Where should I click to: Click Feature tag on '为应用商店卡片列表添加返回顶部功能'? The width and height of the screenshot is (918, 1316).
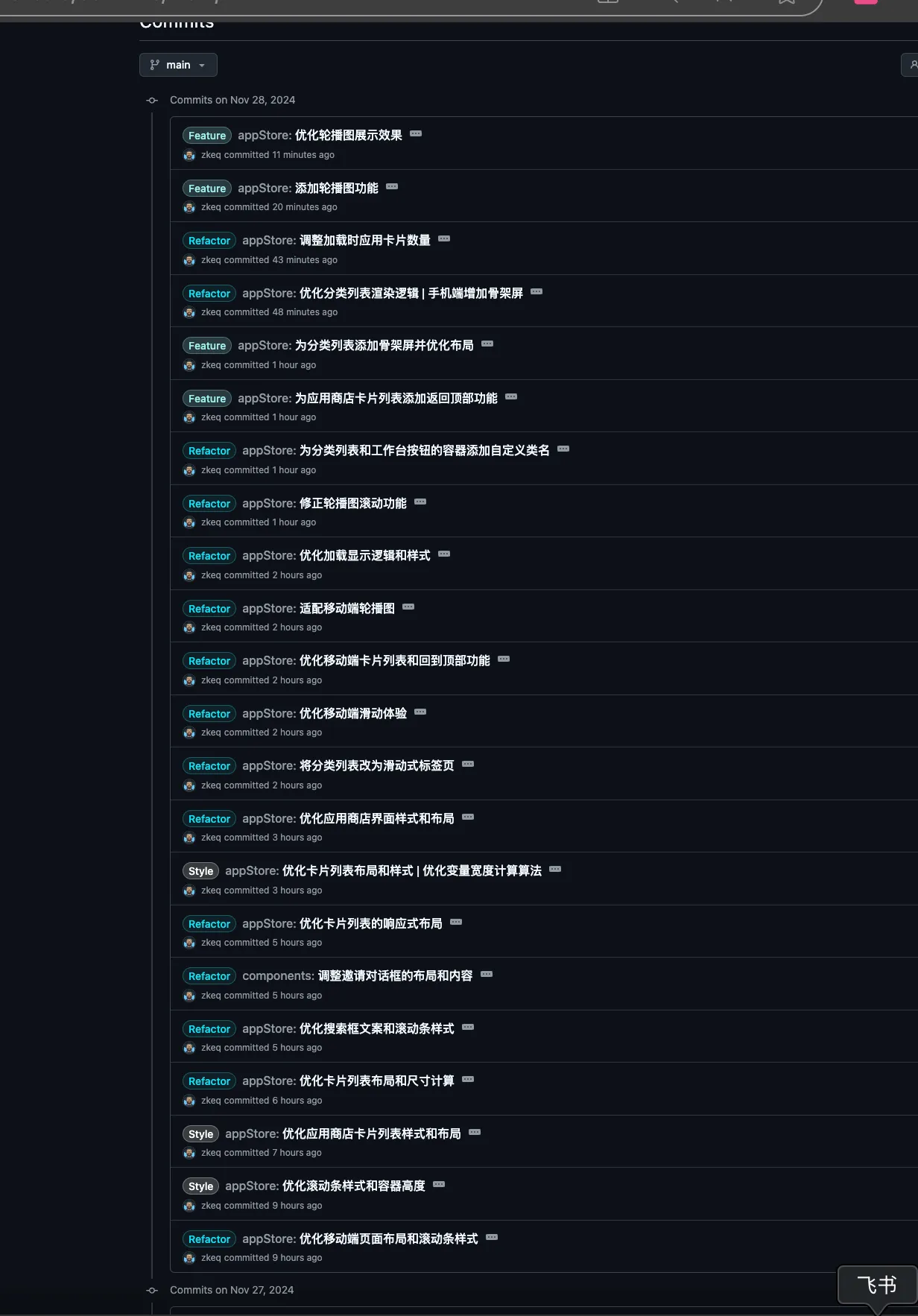click(207, 399)
